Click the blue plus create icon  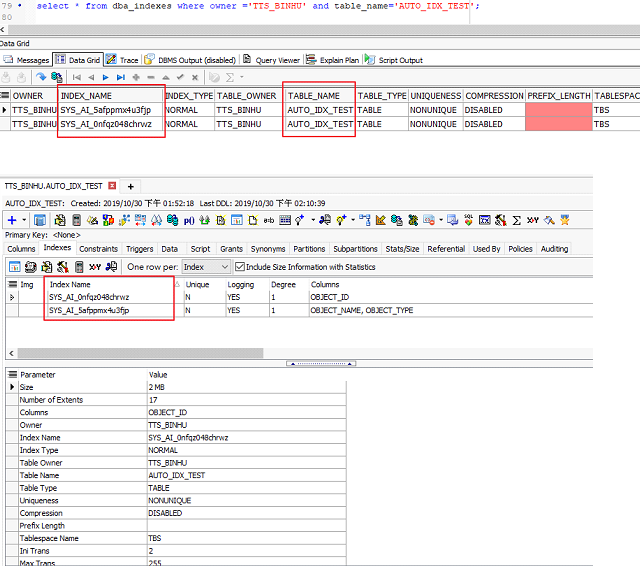pos(12,220)
